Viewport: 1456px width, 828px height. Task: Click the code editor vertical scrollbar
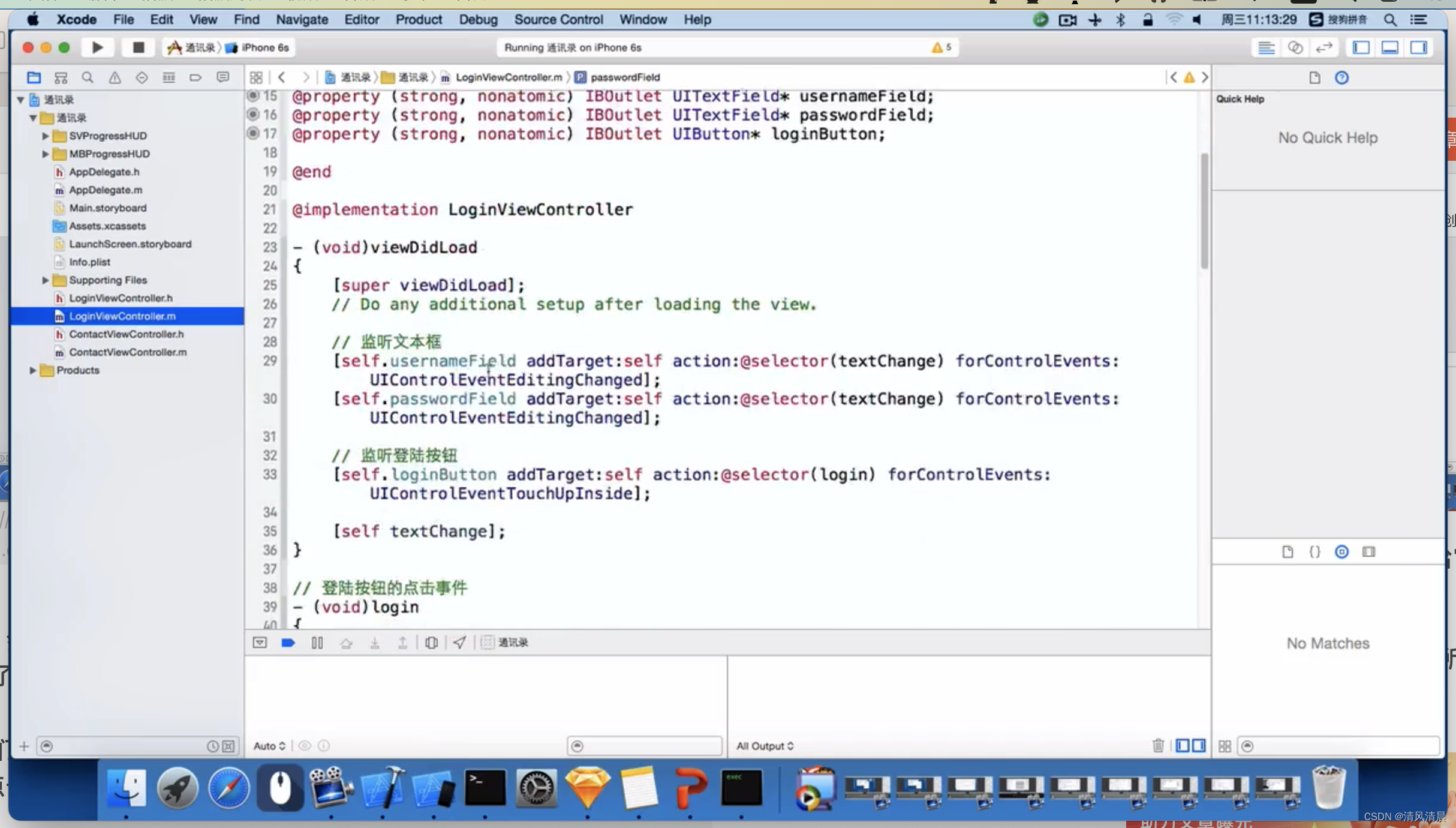click(x=1204, y=211)
